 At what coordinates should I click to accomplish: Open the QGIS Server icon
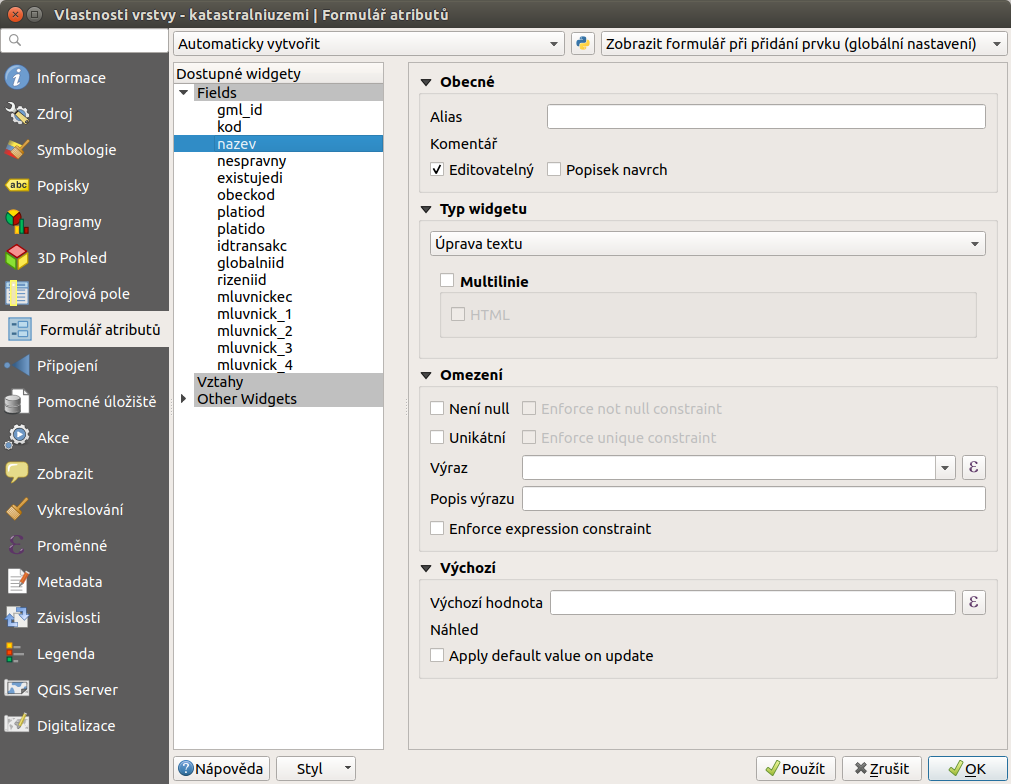pyautogui.click(x=17, y=689)
